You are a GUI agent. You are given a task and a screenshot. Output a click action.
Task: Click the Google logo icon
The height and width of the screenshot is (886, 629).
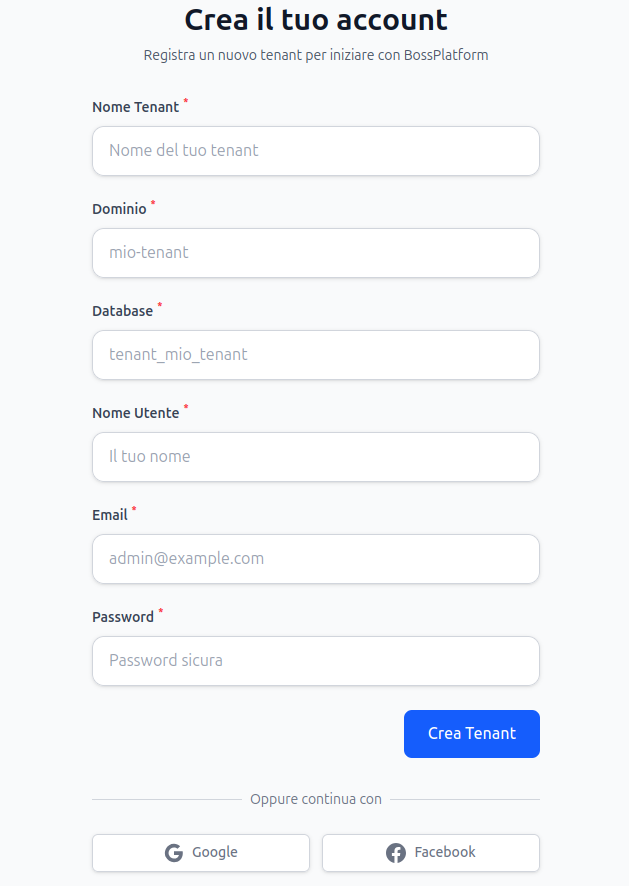(174, 853)
